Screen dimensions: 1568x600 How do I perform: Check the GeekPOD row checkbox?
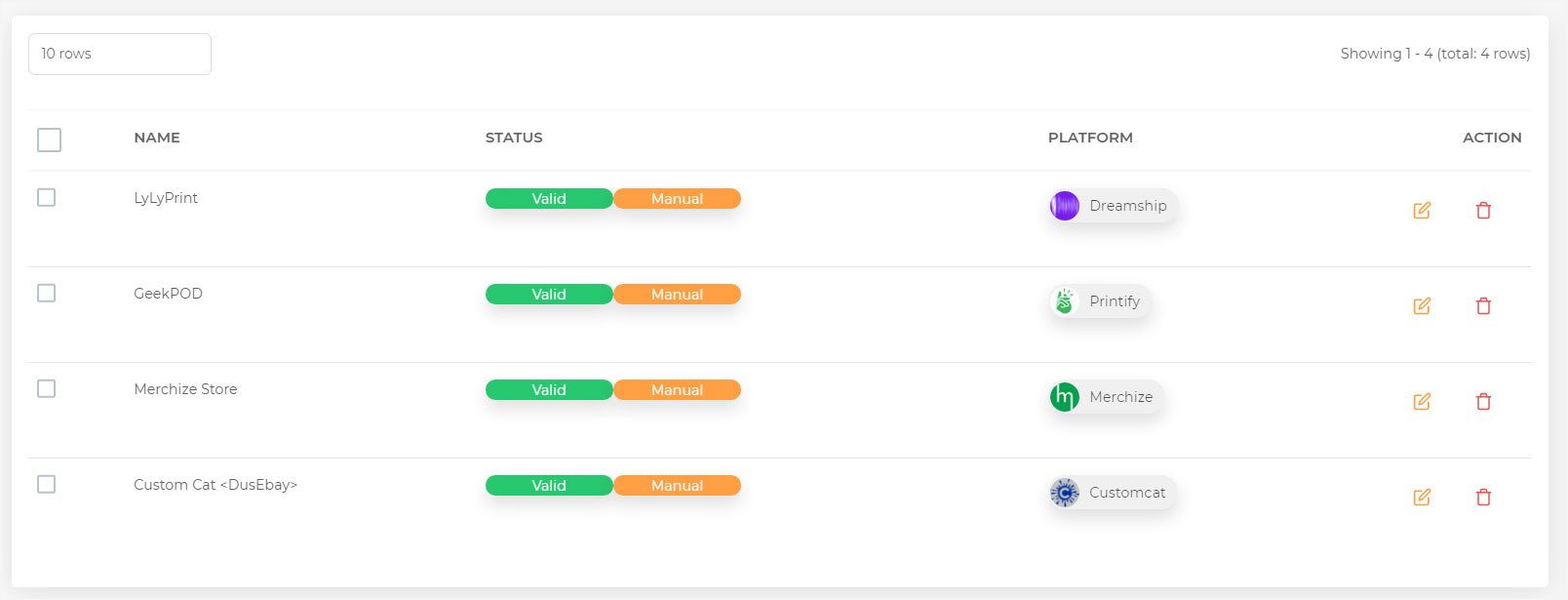click(46, 293)
